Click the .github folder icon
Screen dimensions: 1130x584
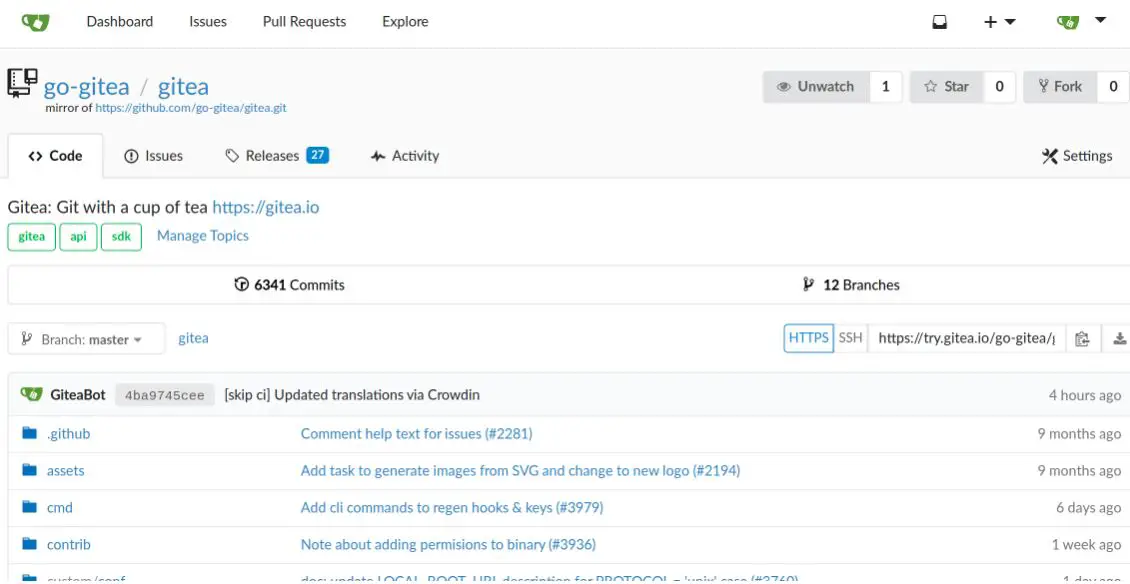point(30,433)
